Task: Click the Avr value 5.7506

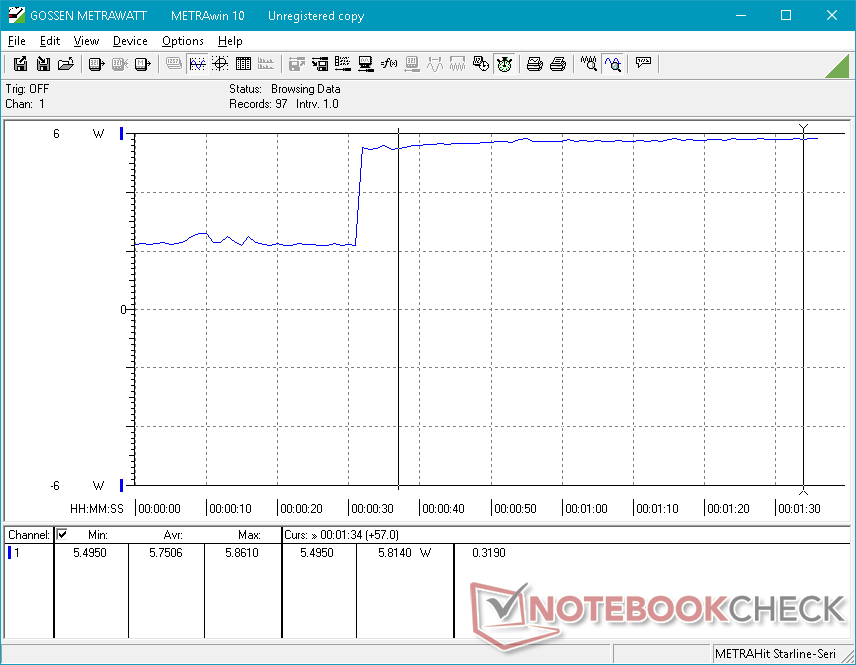Action: coord(165,553)
